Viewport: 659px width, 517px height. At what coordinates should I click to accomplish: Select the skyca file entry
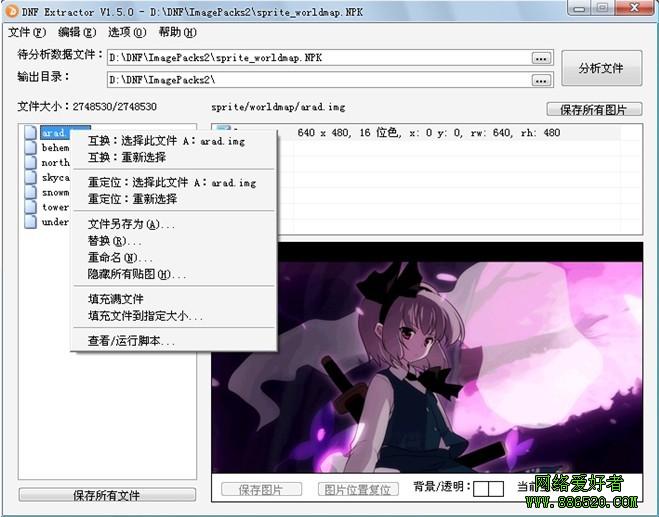pos(55,177)
